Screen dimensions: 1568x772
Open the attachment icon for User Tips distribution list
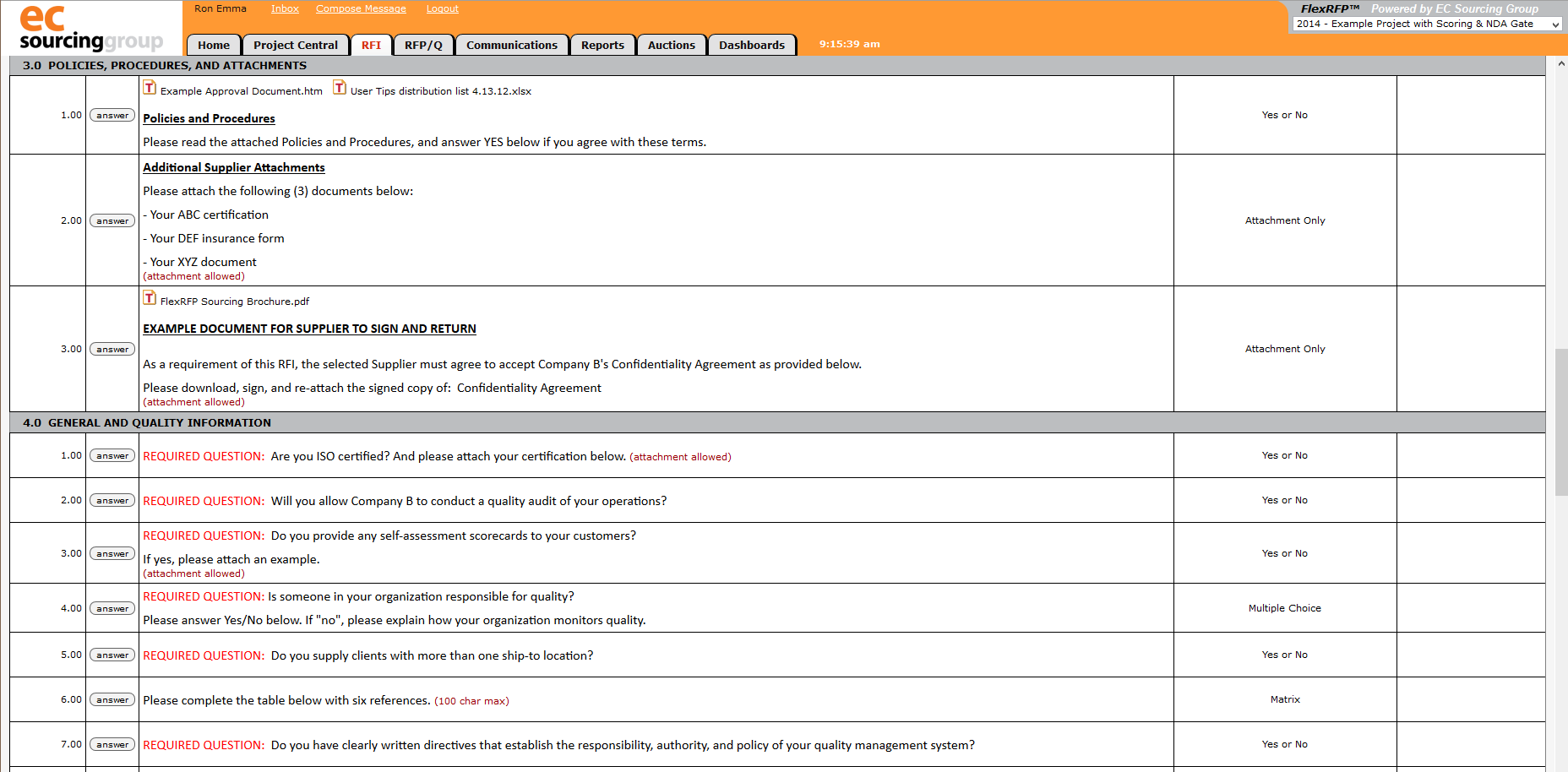click(340, 87)
